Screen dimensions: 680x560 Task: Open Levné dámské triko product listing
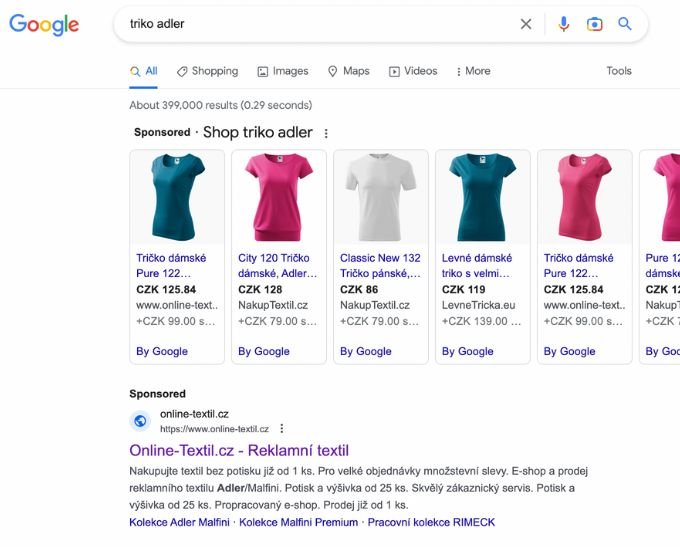[x=477, y=265]
